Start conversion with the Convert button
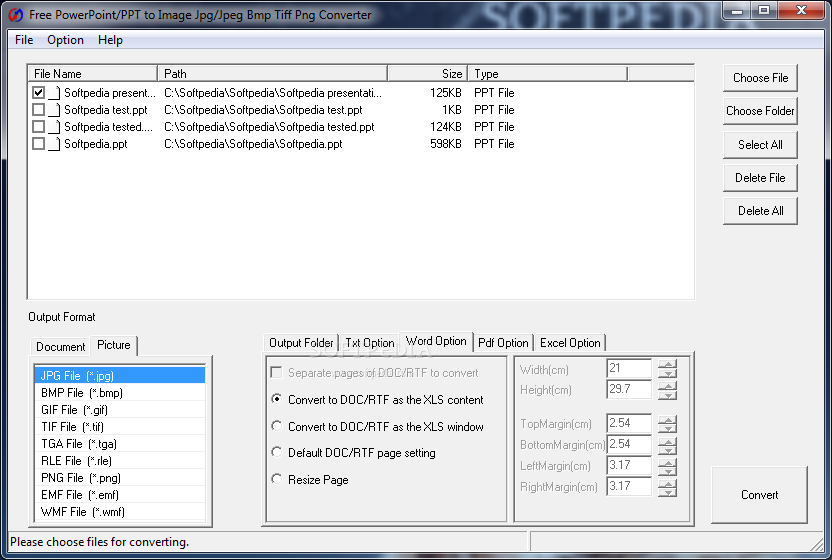The height and width of the screenshot is (560, 832). tap(759, 495)
